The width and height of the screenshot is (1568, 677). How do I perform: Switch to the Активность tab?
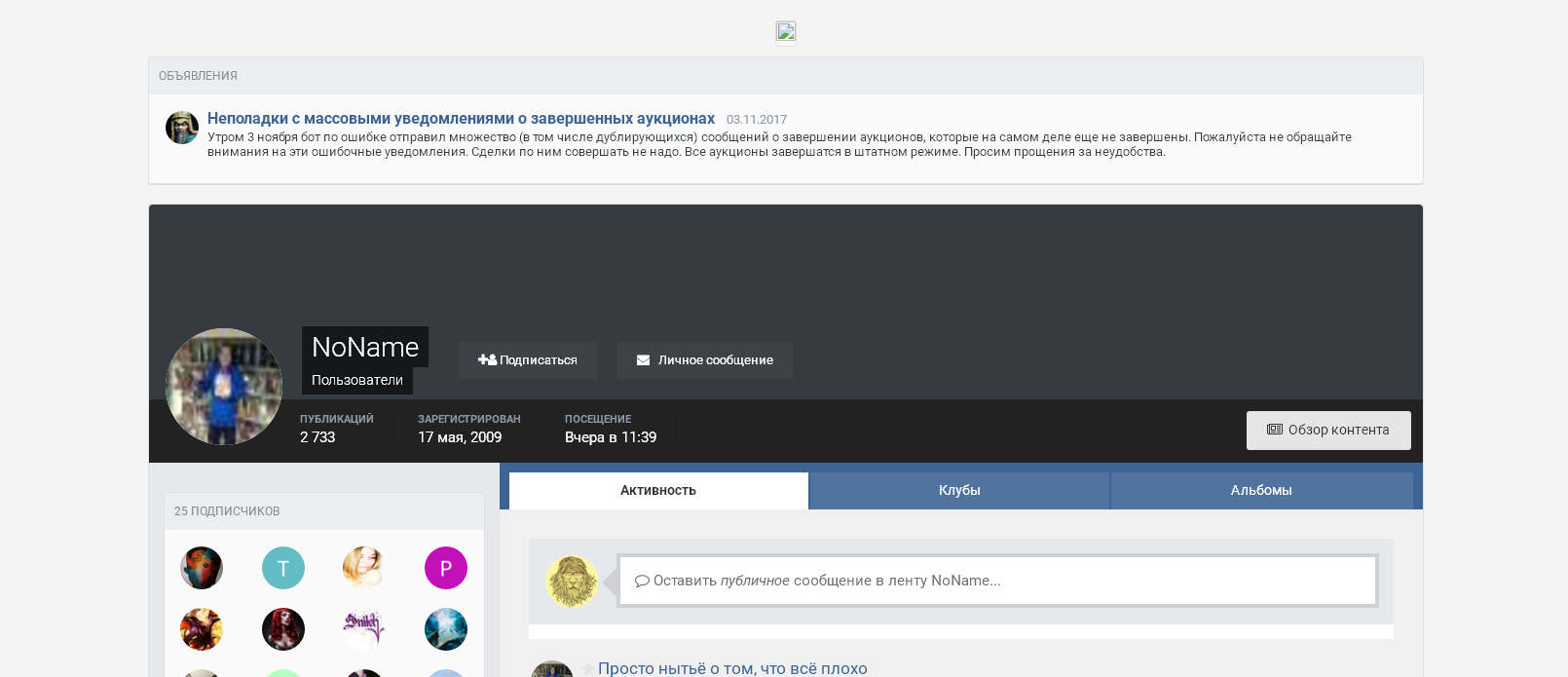[x=658, y=491]
